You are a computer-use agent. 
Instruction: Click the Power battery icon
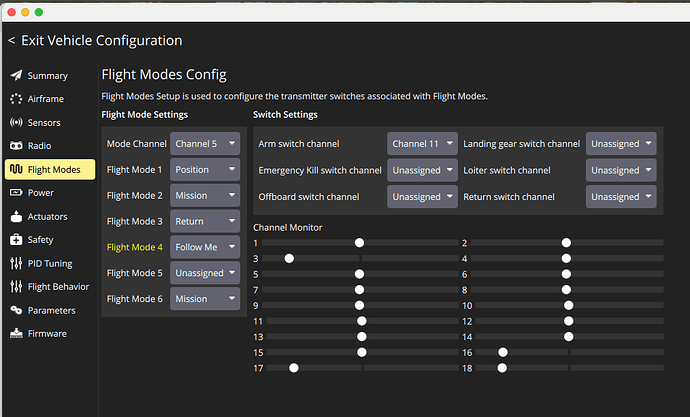16,193
